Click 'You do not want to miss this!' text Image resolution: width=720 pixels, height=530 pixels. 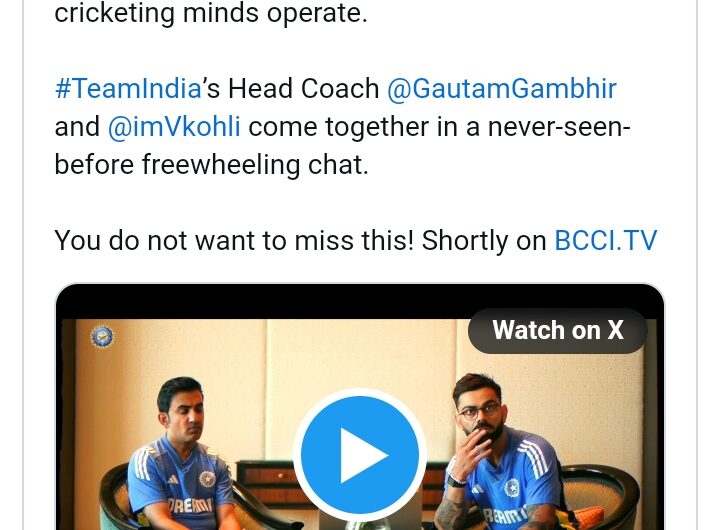(234, 241)
